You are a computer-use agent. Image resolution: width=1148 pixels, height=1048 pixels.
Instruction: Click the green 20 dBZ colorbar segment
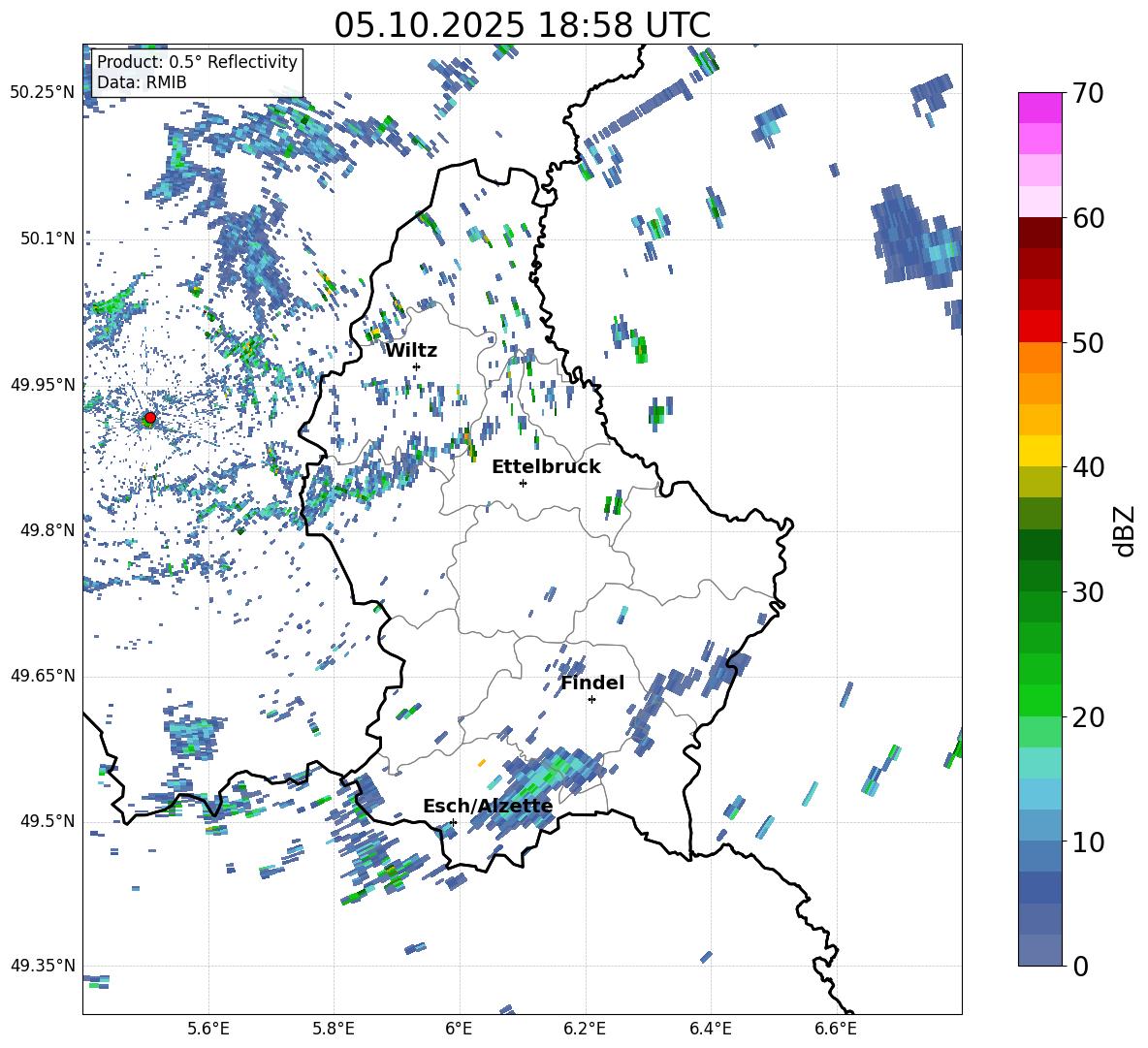[1039, 700]
